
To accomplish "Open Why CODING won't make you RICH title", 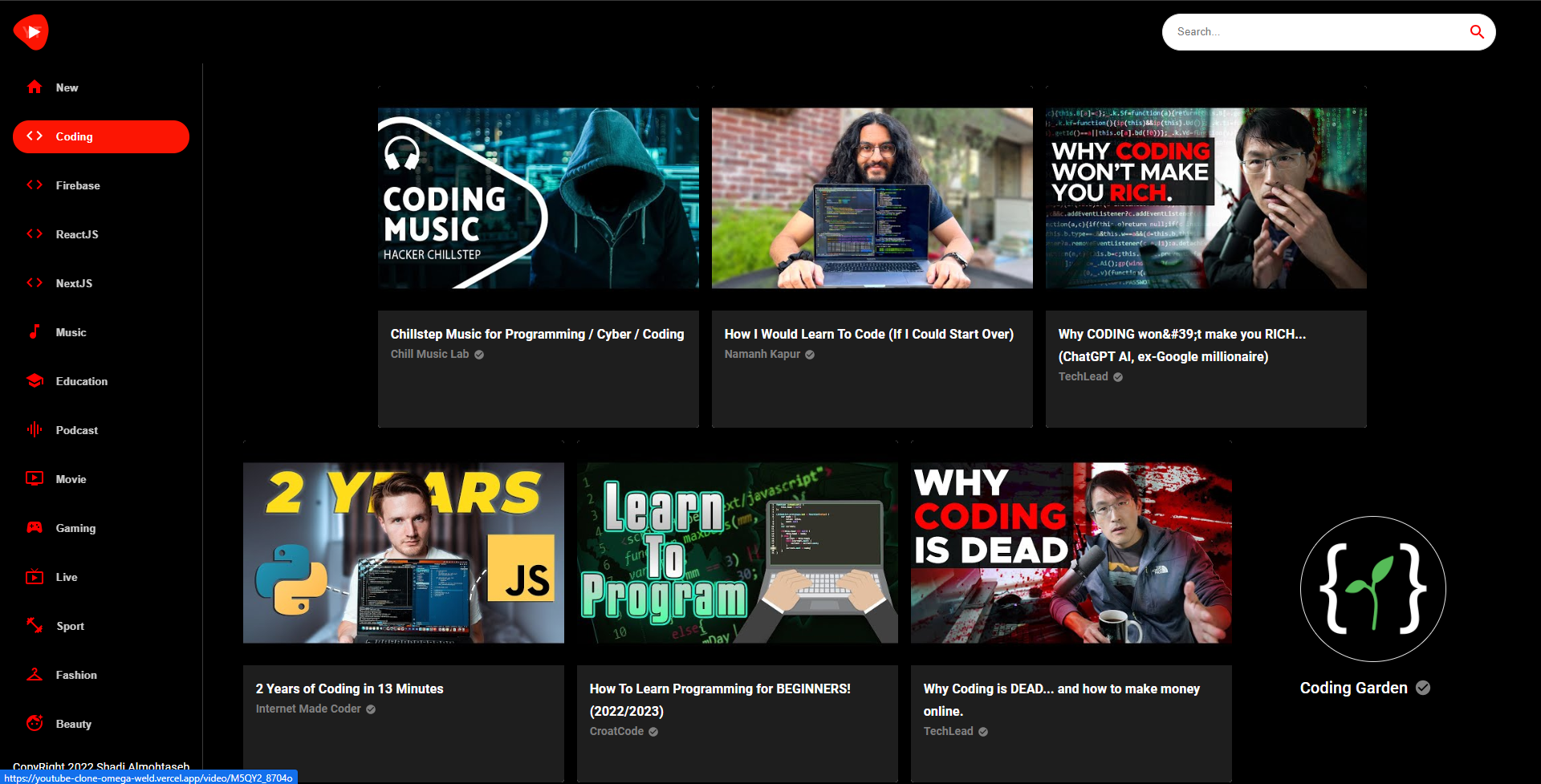I will pos(1181,345).
